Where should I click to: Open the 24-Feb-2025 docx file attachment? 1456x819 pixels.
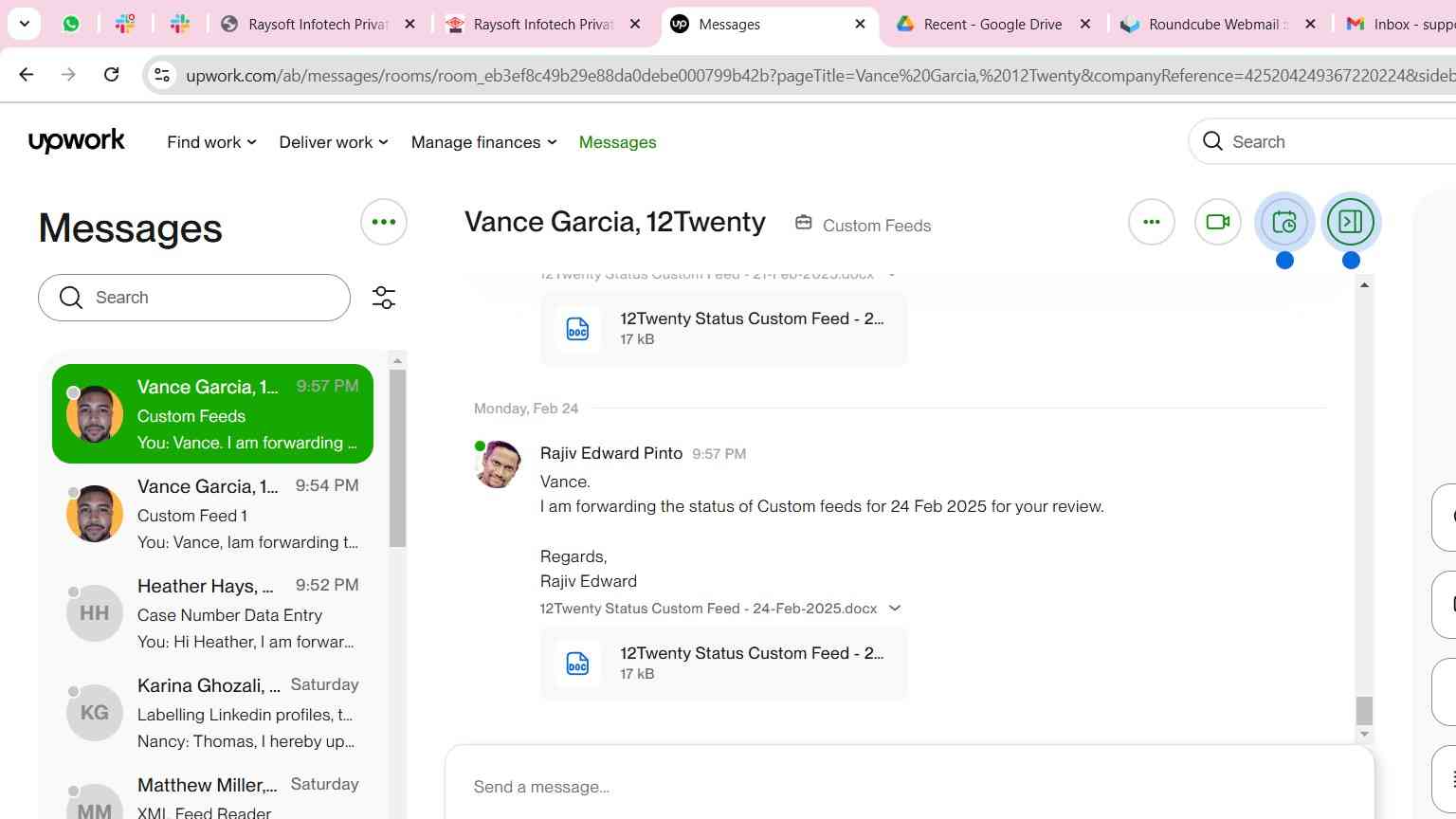point(723,663)
